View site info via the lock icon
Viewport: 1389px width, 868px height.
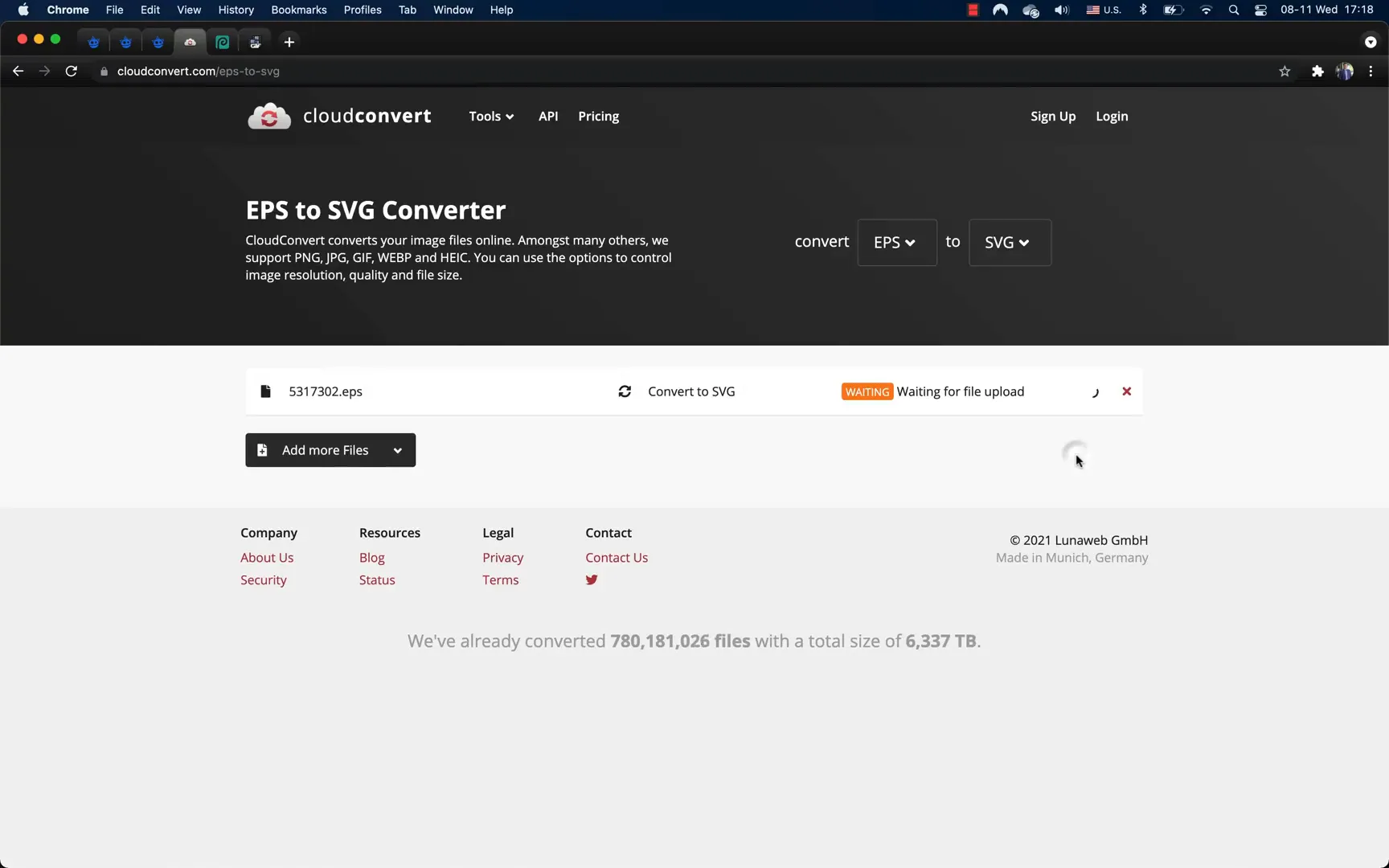point(104,71)
